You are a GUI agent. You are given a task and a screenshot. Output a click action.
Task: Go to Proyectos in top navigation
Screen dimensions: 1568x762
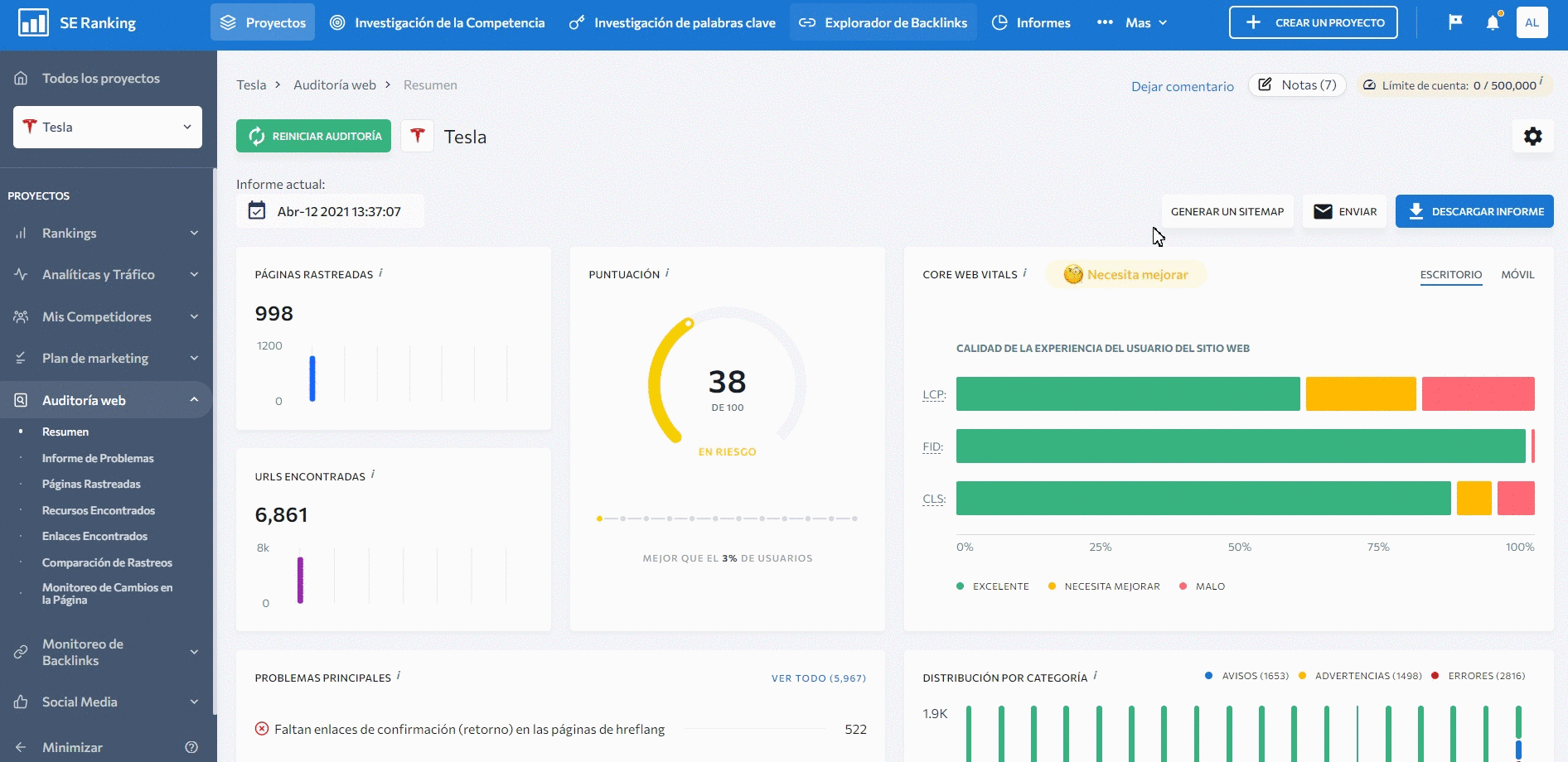[263, 22]
